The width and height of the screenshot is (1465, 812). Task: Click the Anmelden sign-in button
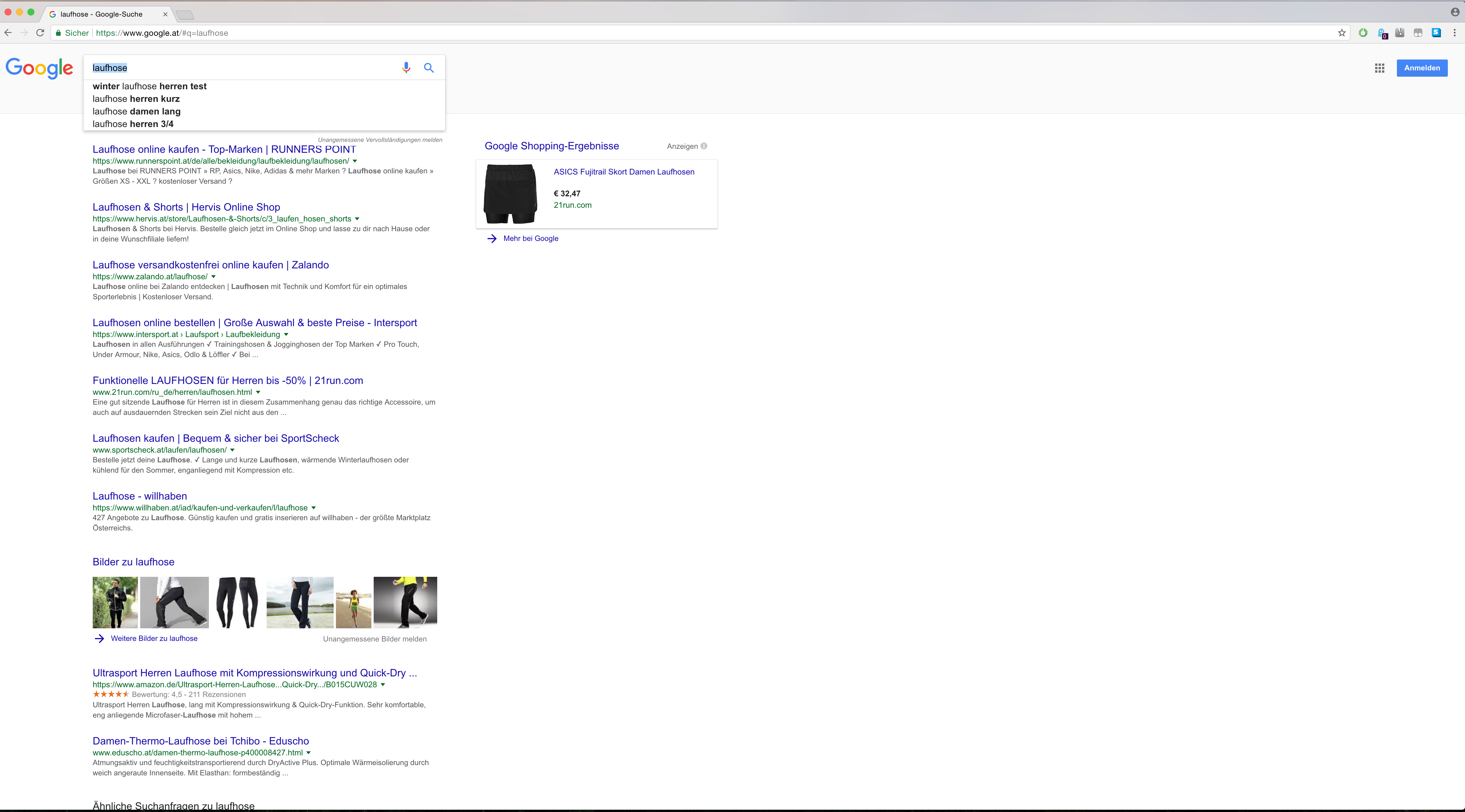pos(1422,68)
